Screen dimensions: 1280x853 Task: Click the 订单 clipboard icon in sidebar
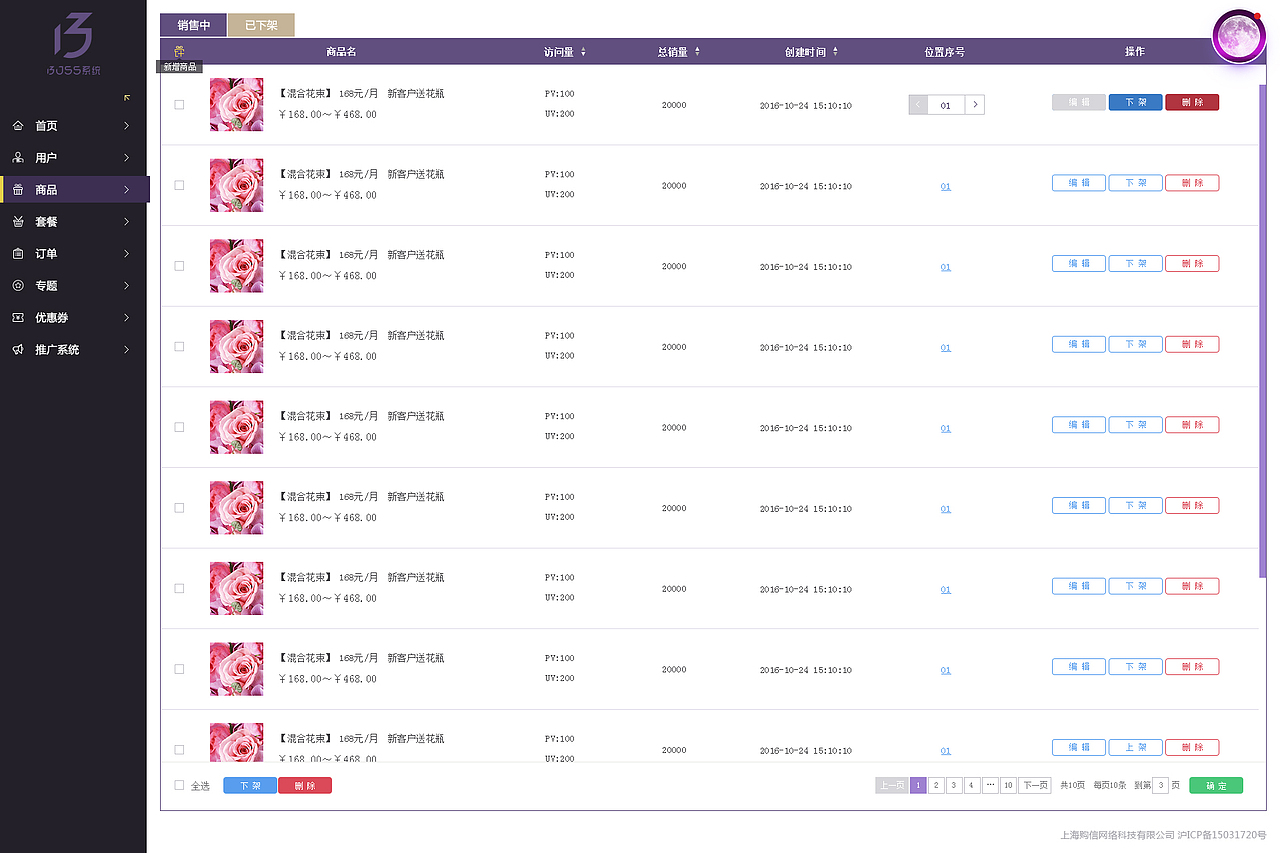[18, 254]
